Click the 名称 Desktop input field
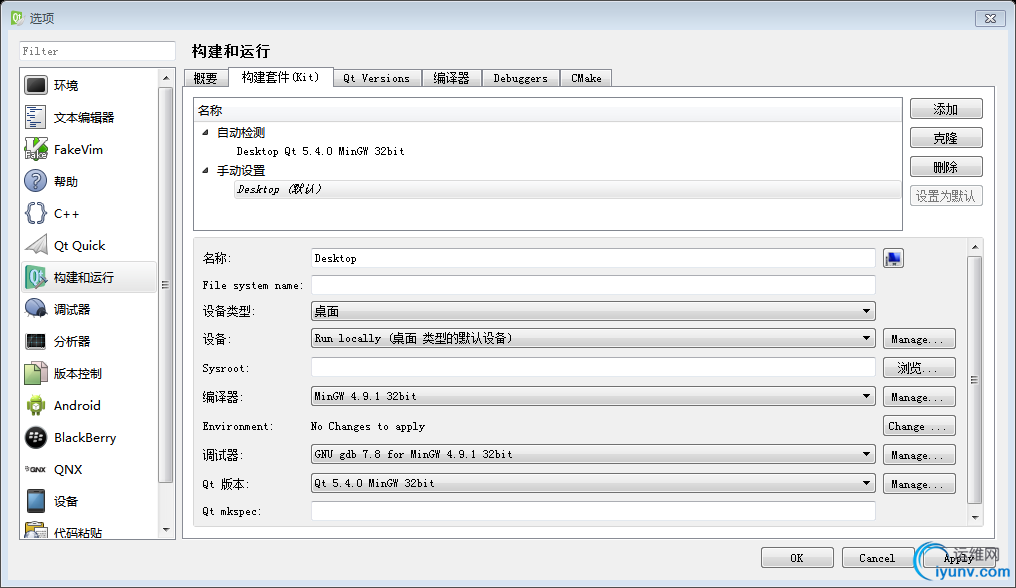 click(593, 258)
